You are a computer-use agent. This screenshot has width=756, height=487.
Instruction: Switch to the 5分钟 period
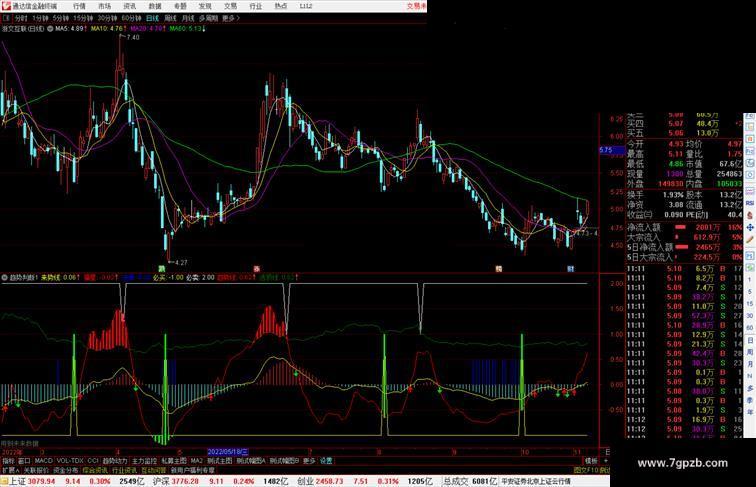coord(61,18)
